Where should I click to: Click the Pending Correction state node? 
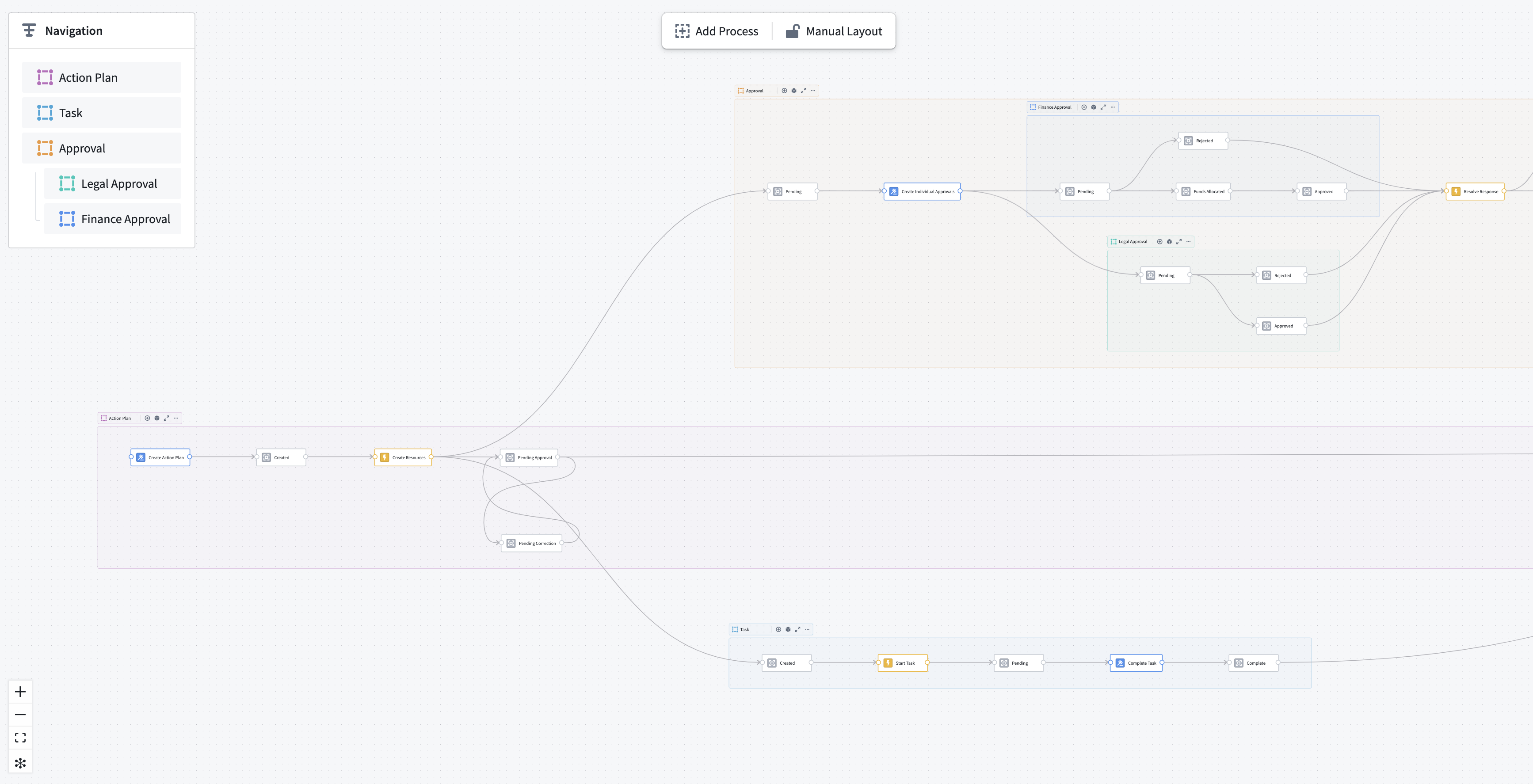532,543
